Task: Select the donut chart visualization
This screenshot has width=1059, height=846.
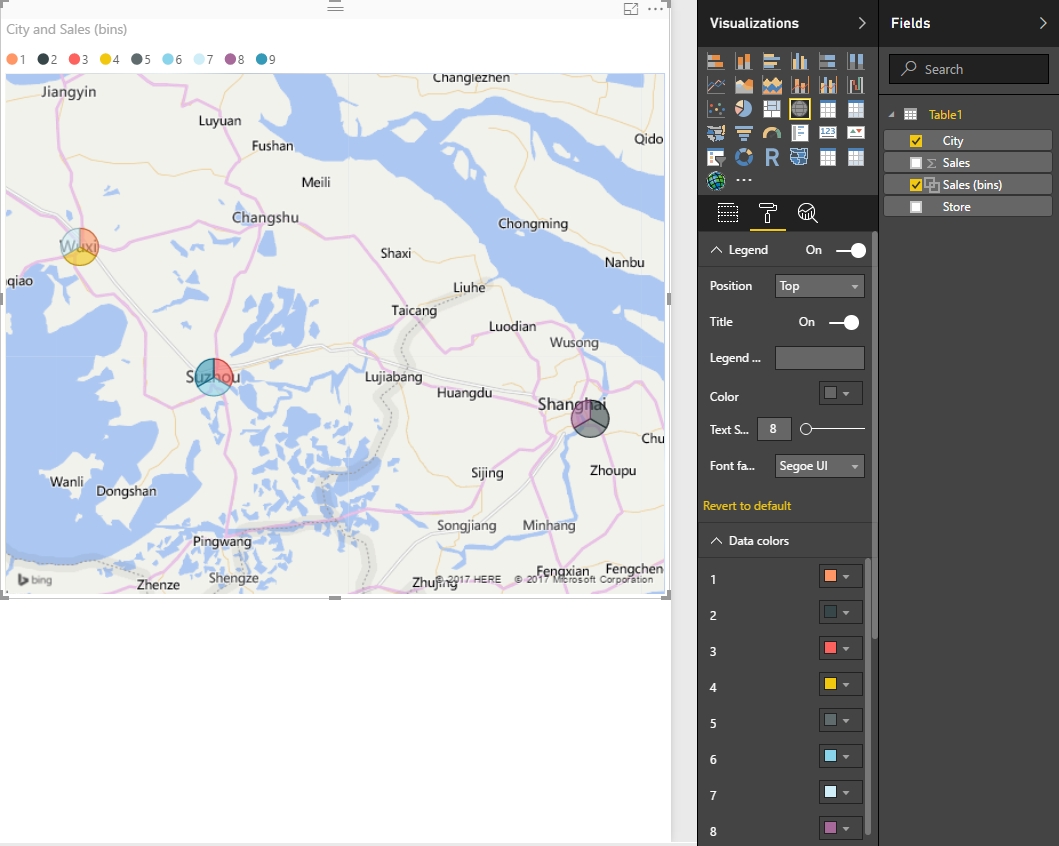Action: point(744,157)
